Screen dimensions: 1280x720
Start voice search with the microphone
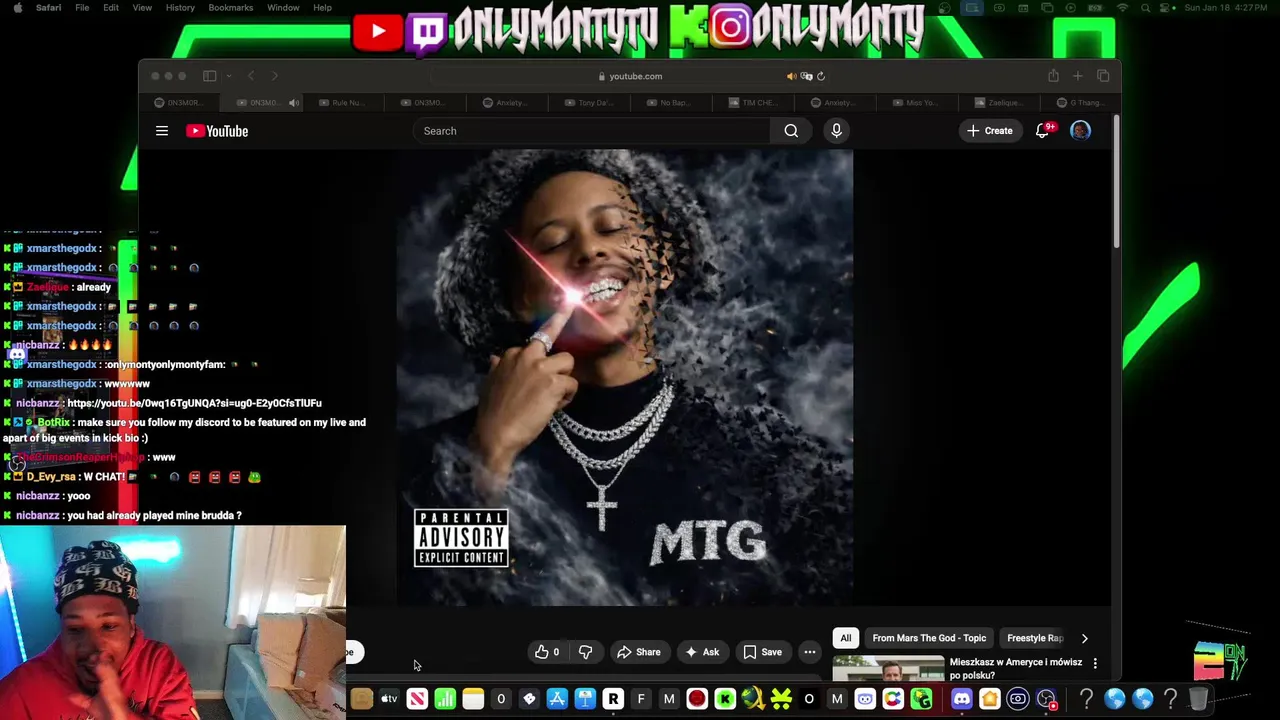coord(837,131)
